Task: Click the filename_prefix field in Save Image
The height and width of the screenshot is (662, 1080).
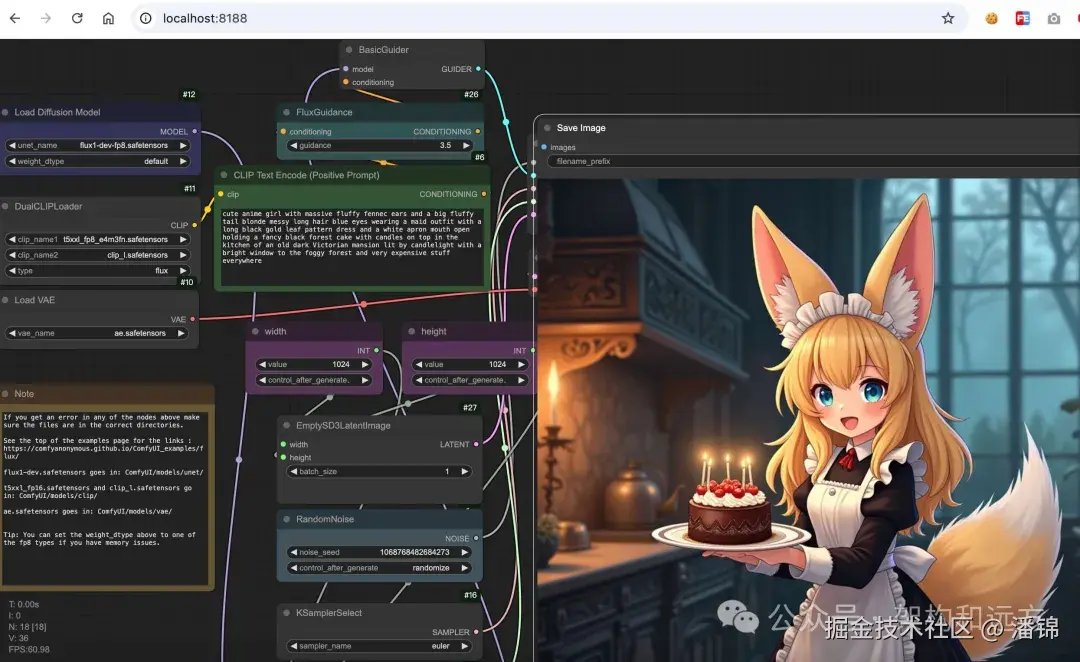Action: coord(813,161)
